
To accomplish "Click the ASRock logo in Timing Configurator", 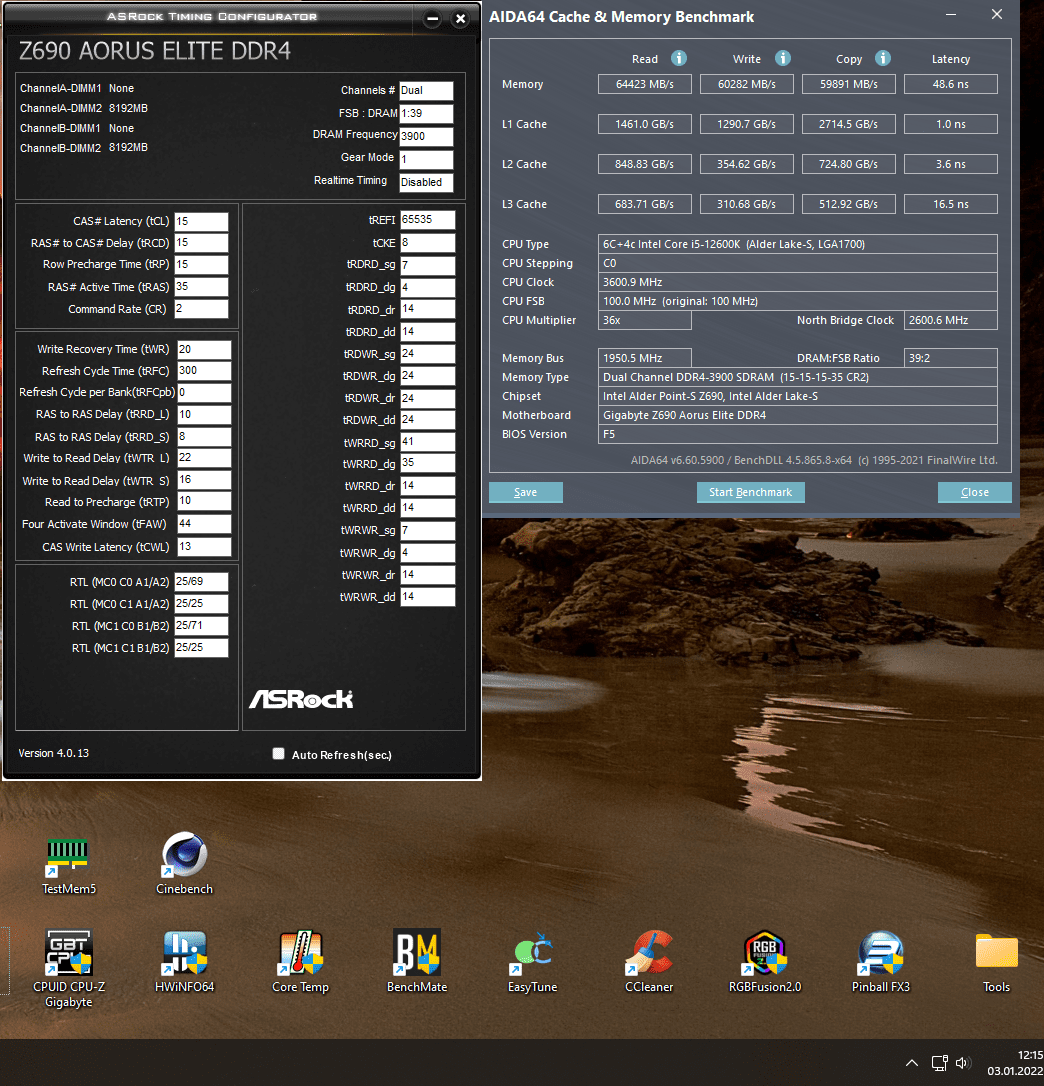I will [301, 700].
